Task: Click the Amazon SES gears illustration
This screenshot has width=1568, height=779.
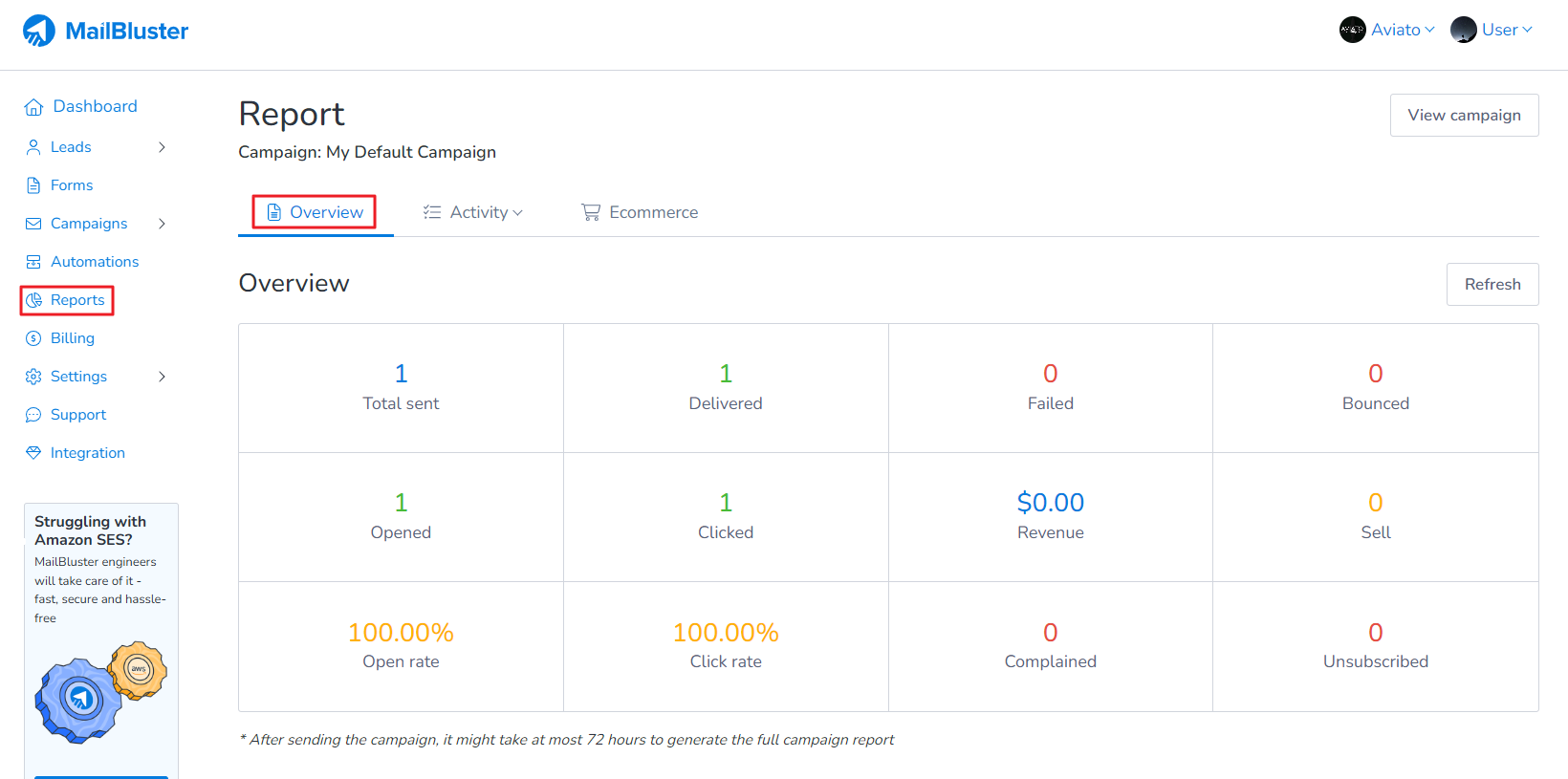Action: tap(100, 692)
